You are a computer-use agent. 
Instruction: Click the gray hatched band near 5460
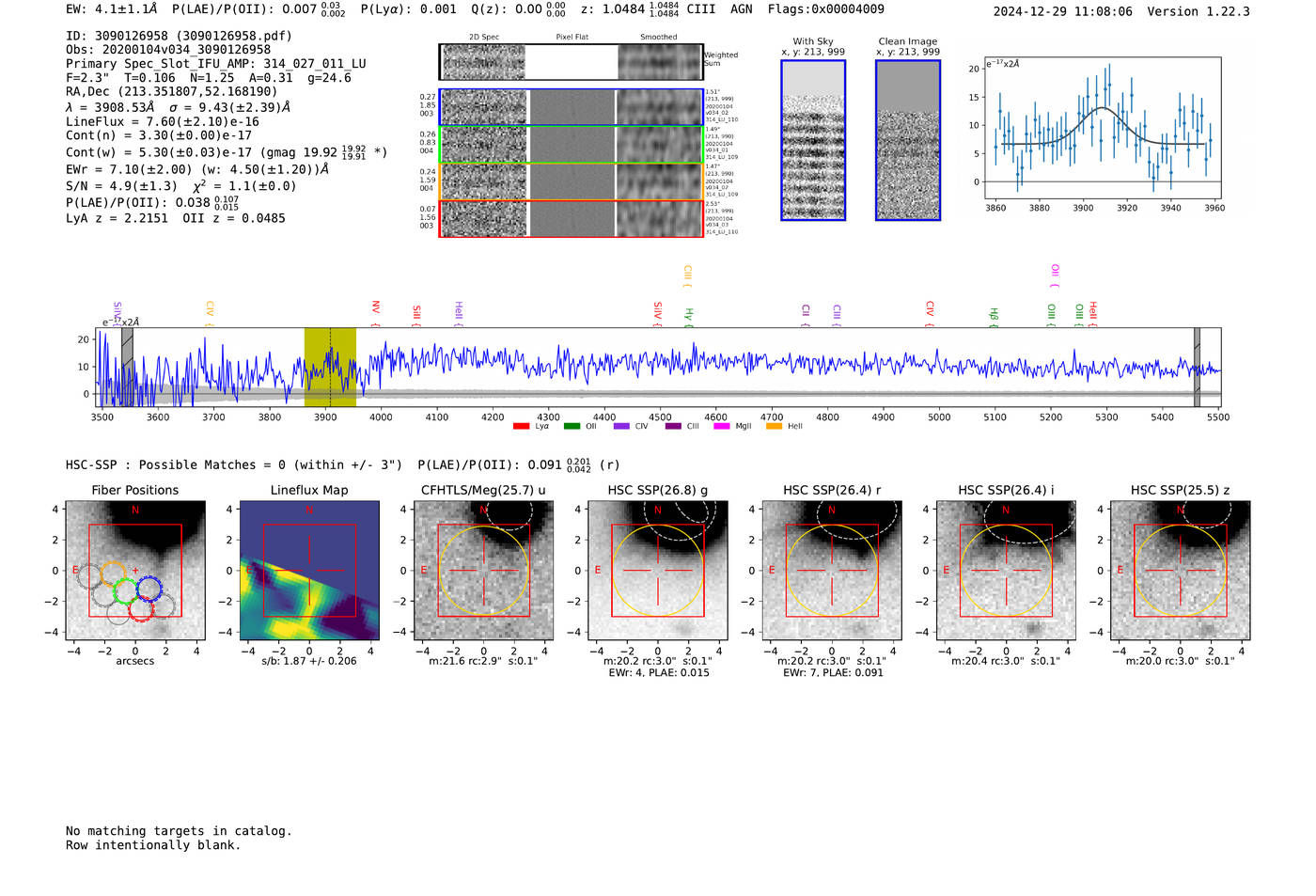tap(1197, 367)
